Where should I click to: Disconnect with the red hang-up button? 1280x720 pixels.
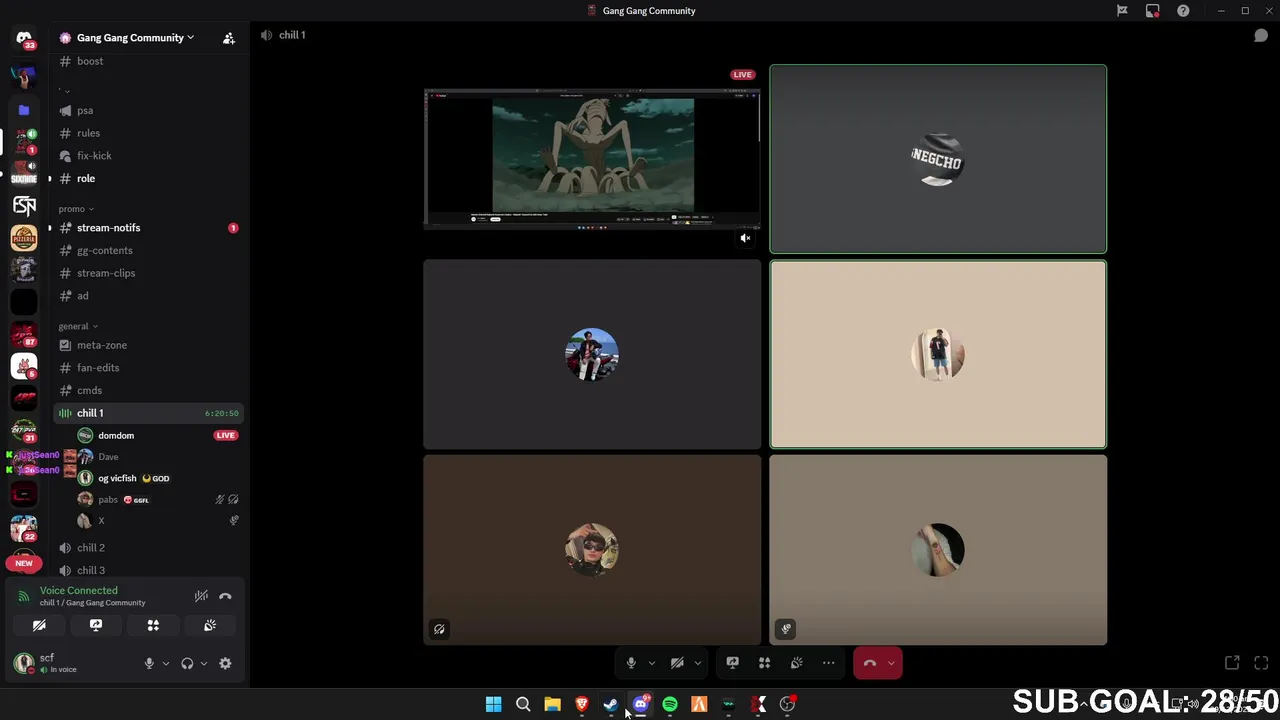tap(869, 663)
